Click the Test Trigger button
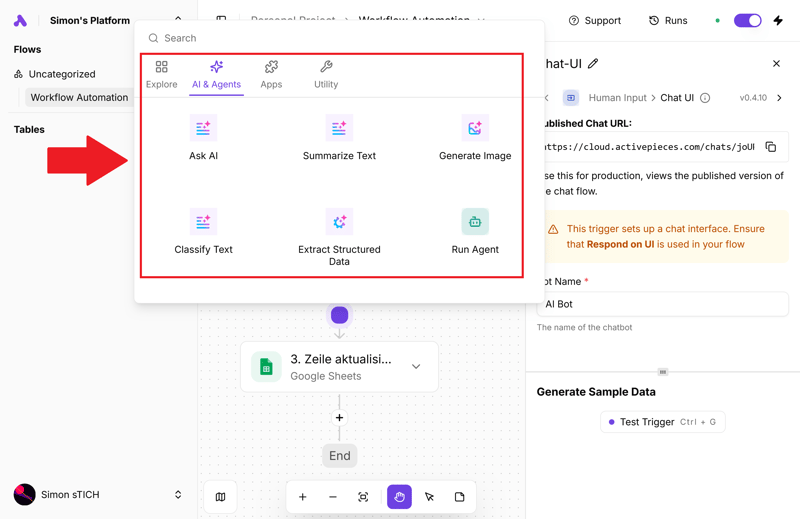Image resolution: width=800 pixels, height=519 pixels. pyautogui.click(x=662, y=422)
